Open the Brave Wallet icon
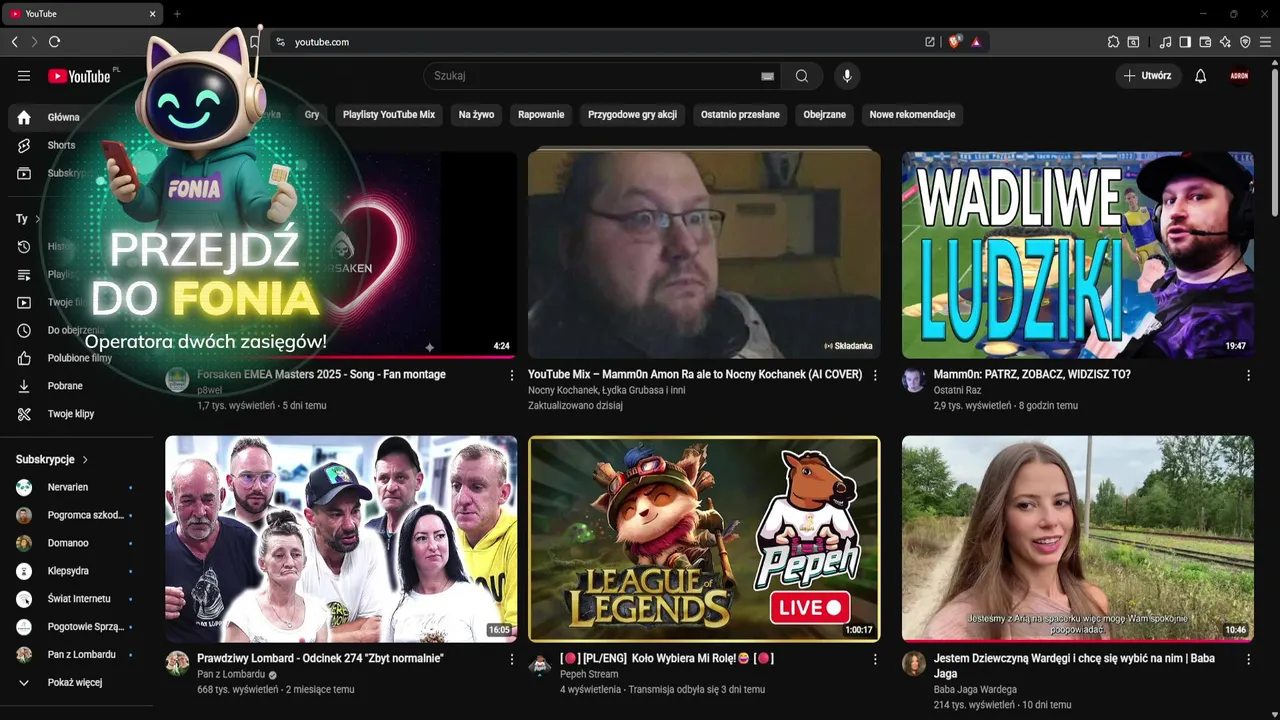1280x720 pixels. coord(1205,42)
